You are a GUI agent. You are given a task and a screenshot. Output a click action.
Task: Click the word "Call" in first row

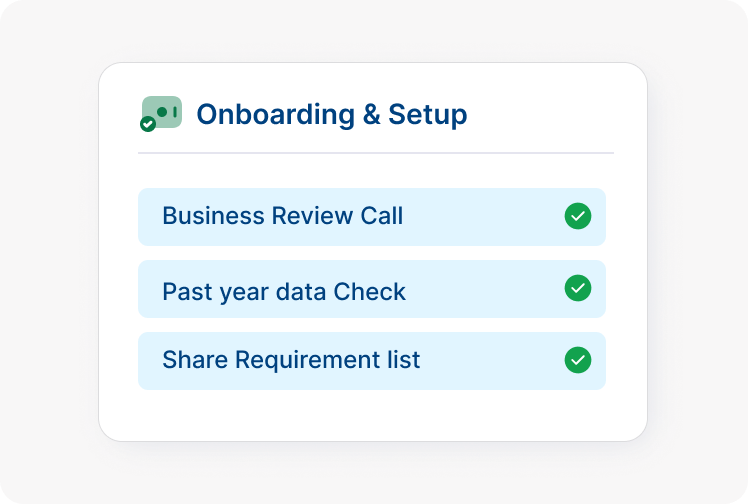(380, 216)
